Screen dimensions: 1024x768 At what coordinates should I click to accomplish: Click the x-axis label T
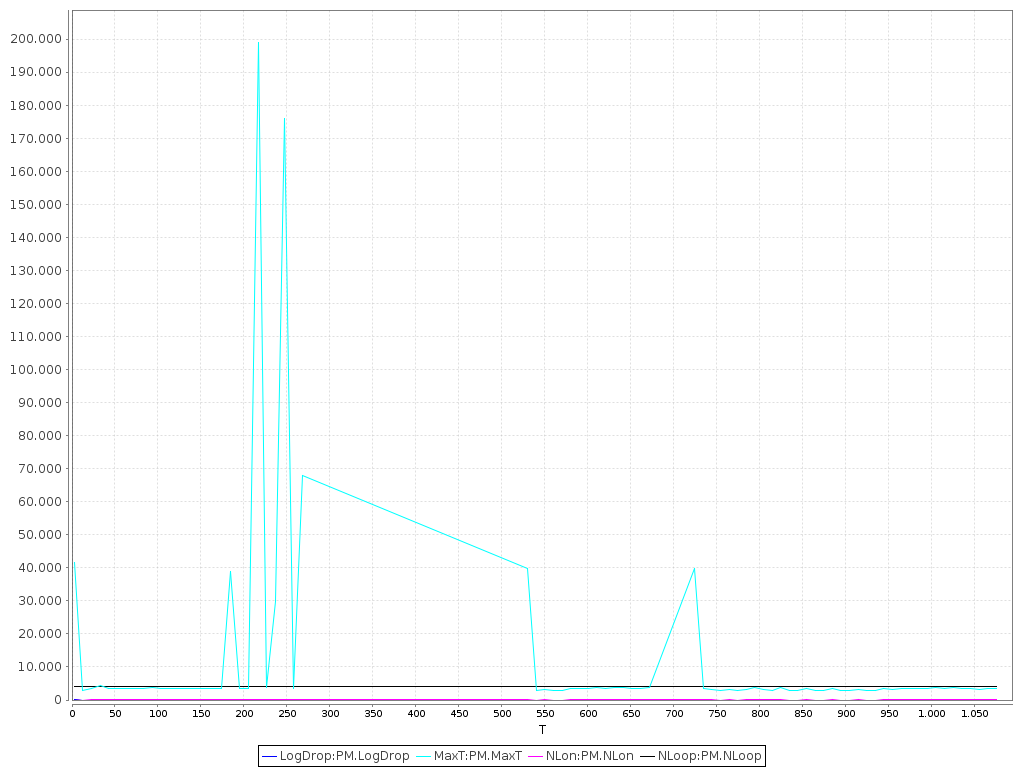(x=542, y=730)
